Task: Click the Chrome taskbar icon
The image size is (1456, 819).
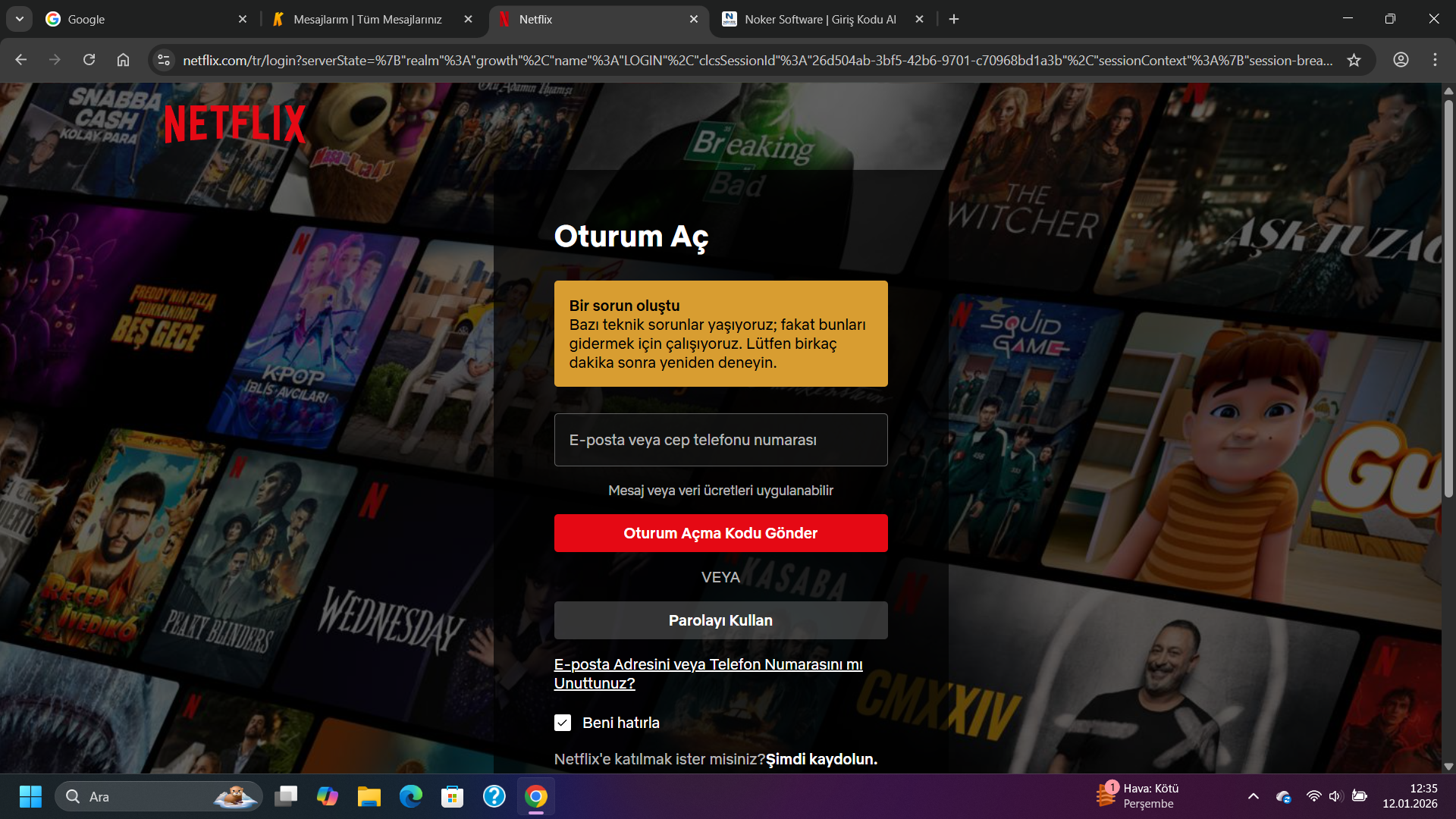Action: click(x=536, y=796)
